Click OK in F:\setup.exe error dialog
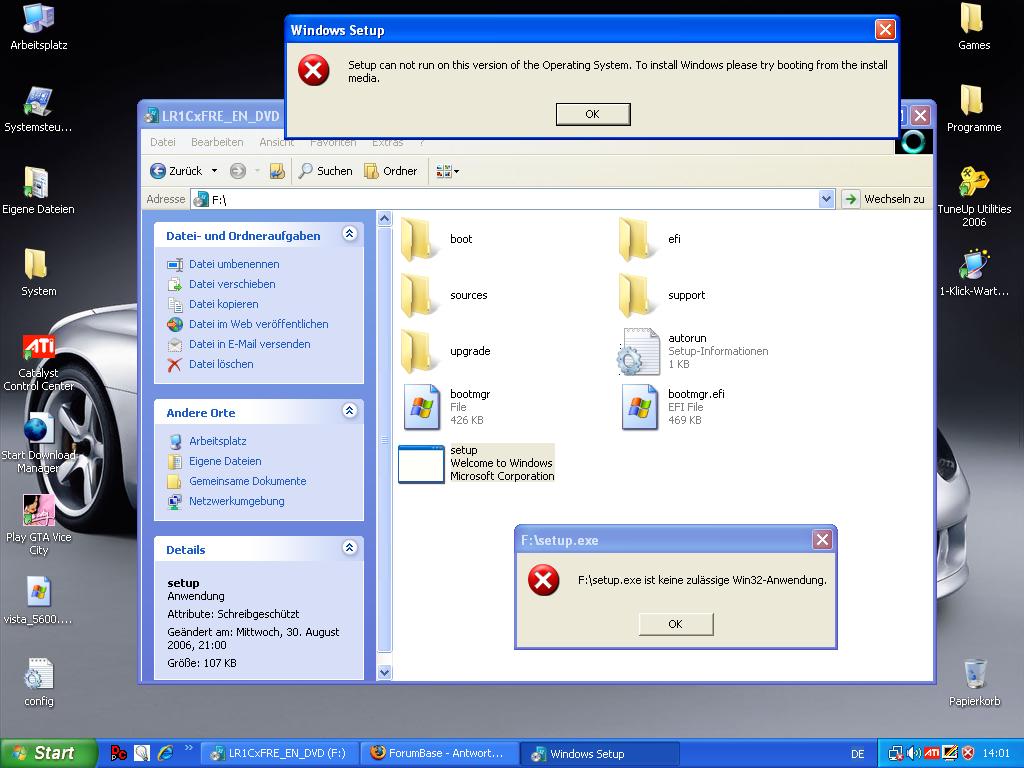Image resolution: width=1024 pixels, height=768 pixels. [676, 624]
